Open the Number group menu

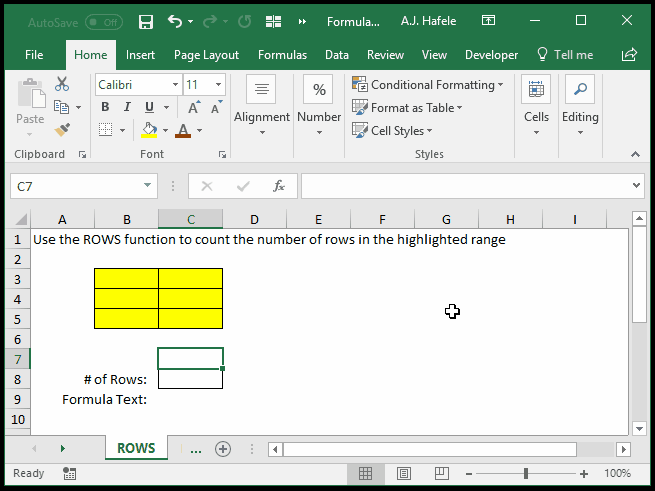(319, 105)
